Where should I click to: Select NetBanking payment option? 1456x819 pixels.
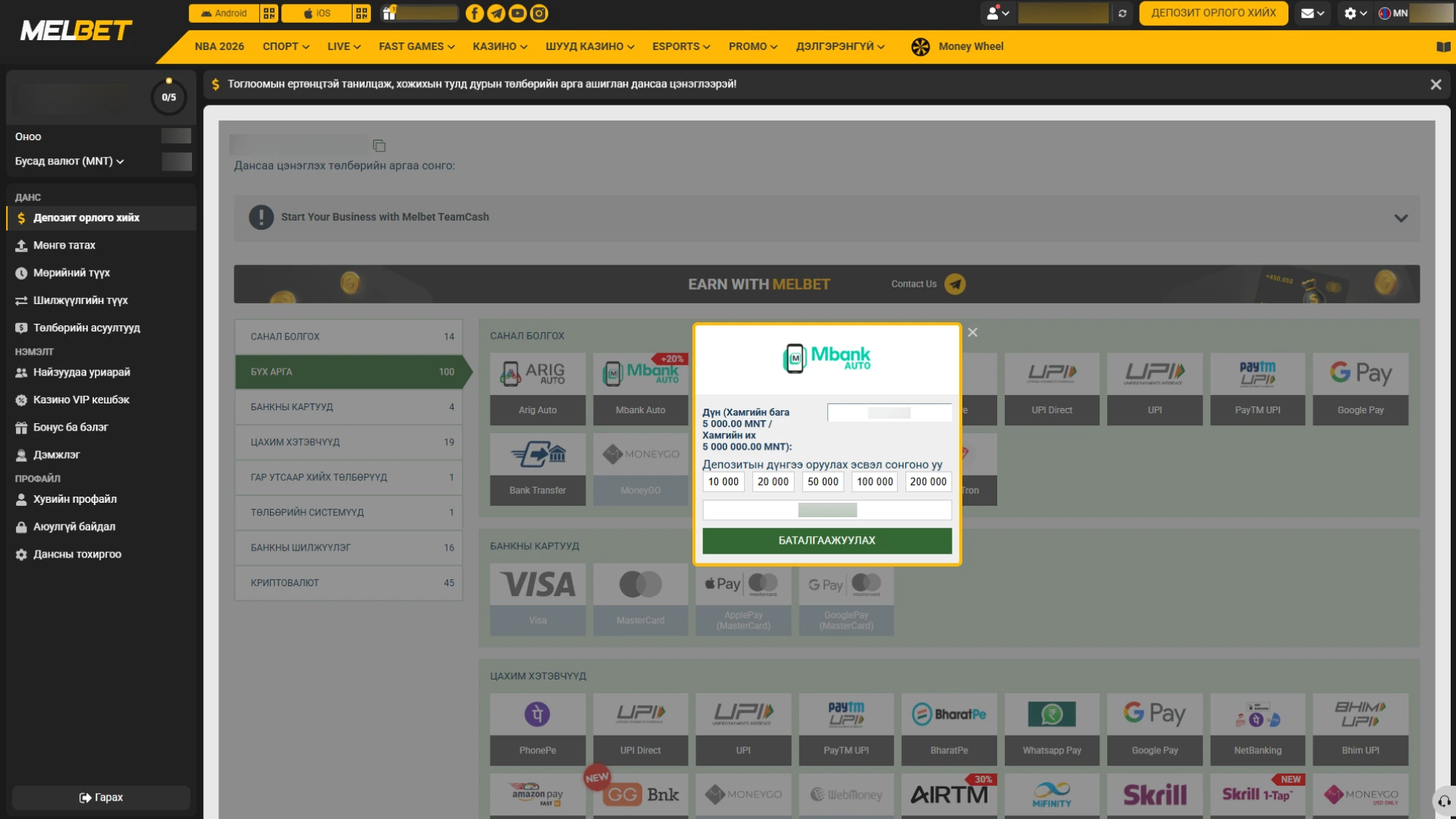pyautogui.click(x=1257, y=730)
